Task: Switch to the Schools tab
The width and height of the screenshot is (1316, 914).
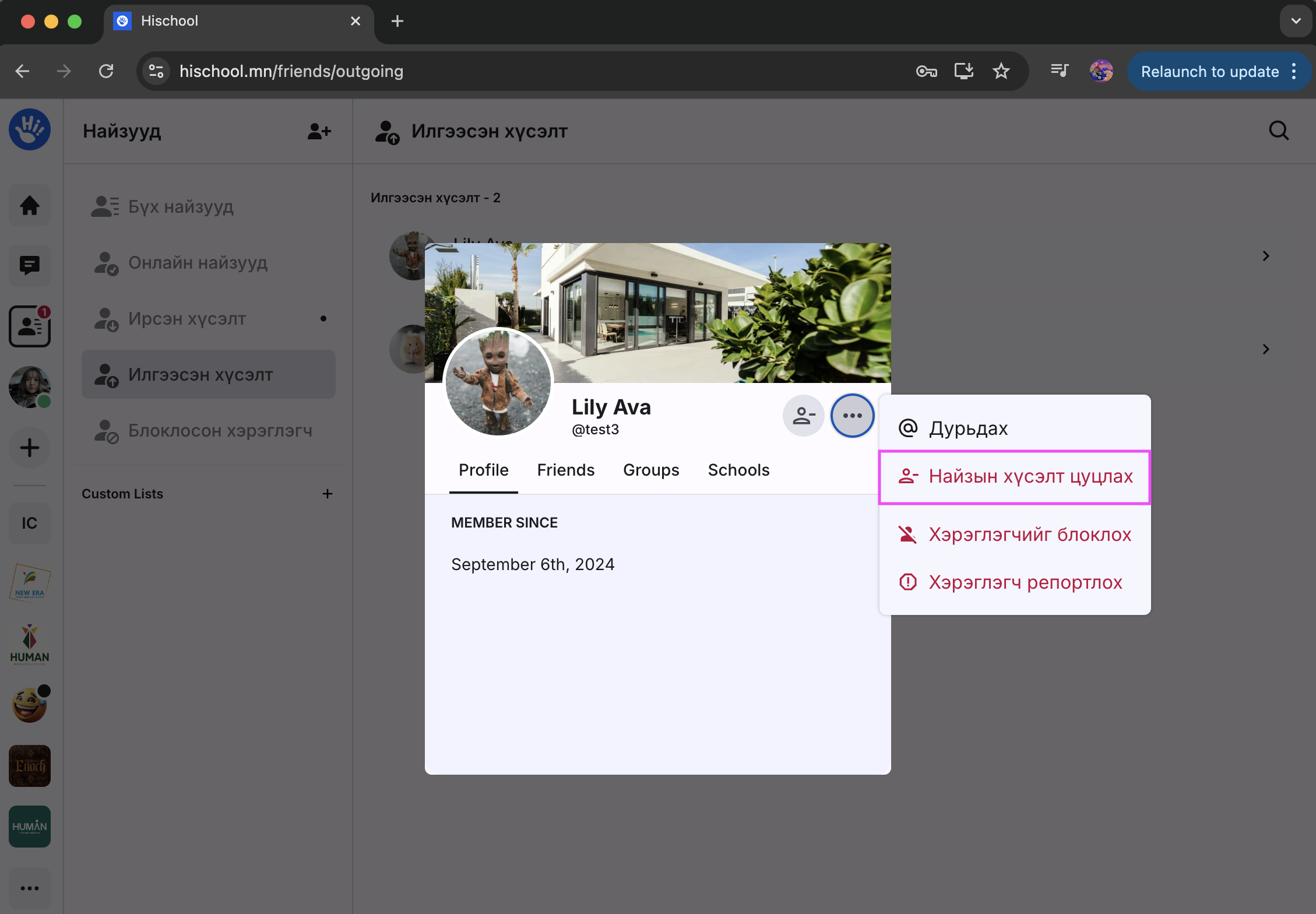Action: coord(738,470)
